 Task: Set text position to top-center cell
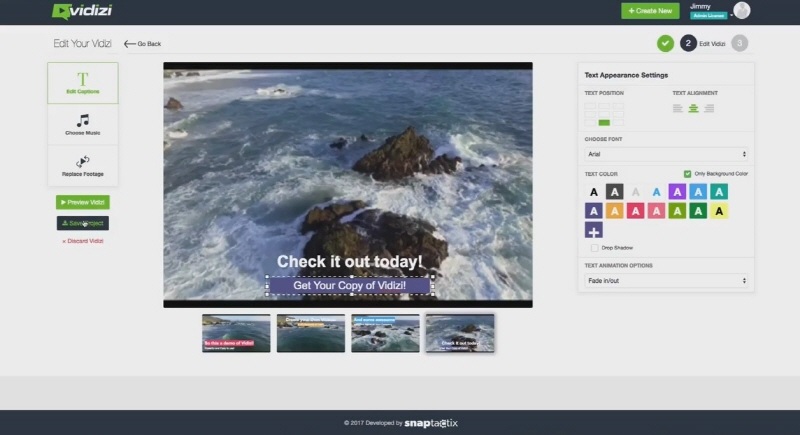coord(604,106)
